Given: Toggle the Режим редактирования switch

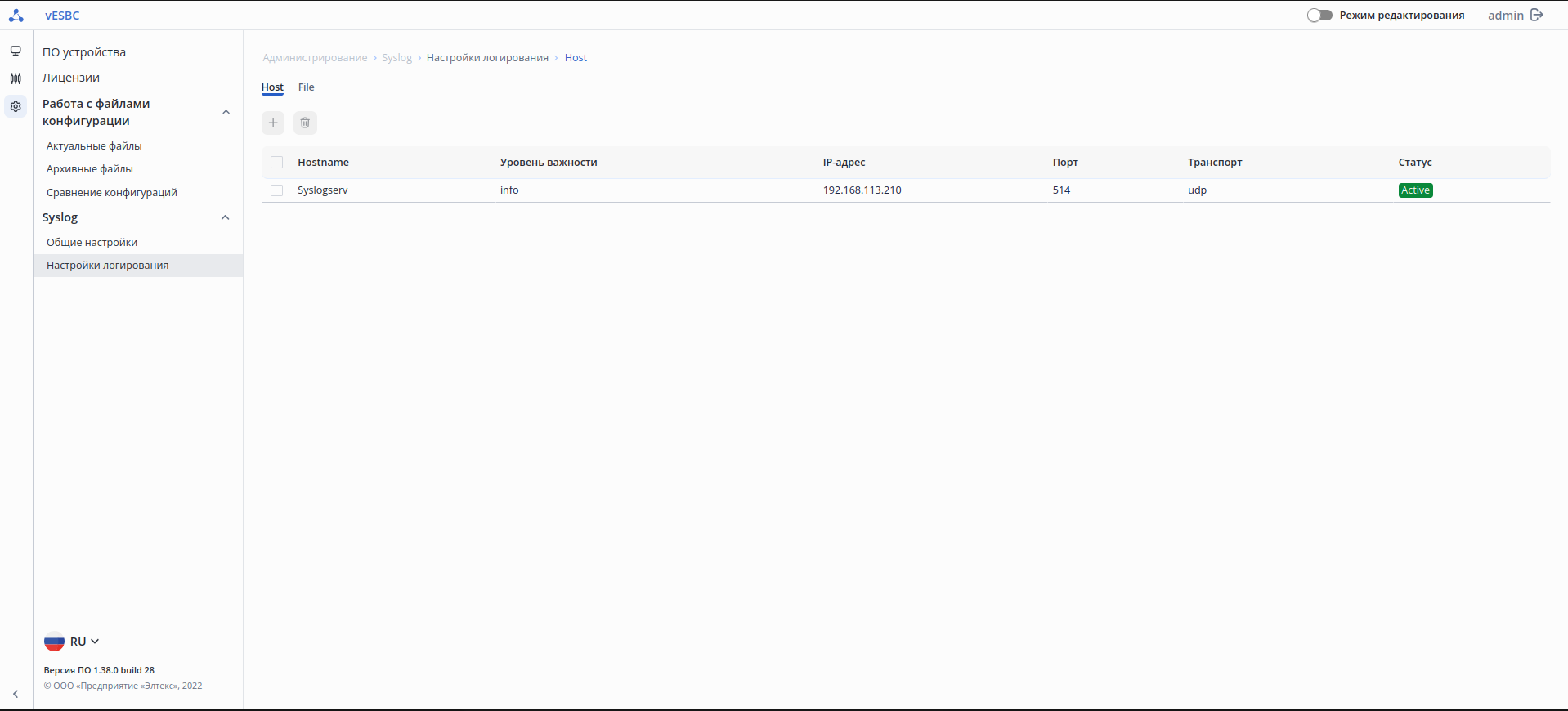Looking at the screenshot, I should point(1319,15).
